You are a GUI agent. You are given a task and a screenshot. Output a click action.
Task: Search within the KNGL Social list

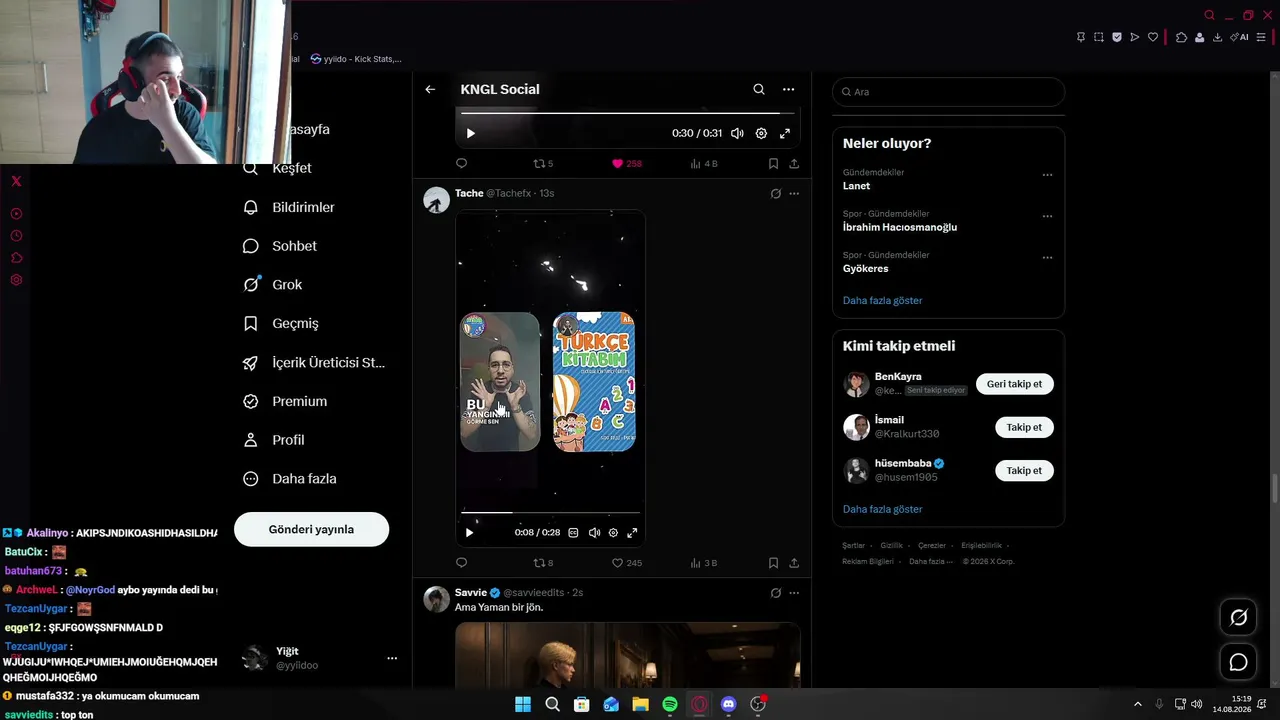[759, 89]
